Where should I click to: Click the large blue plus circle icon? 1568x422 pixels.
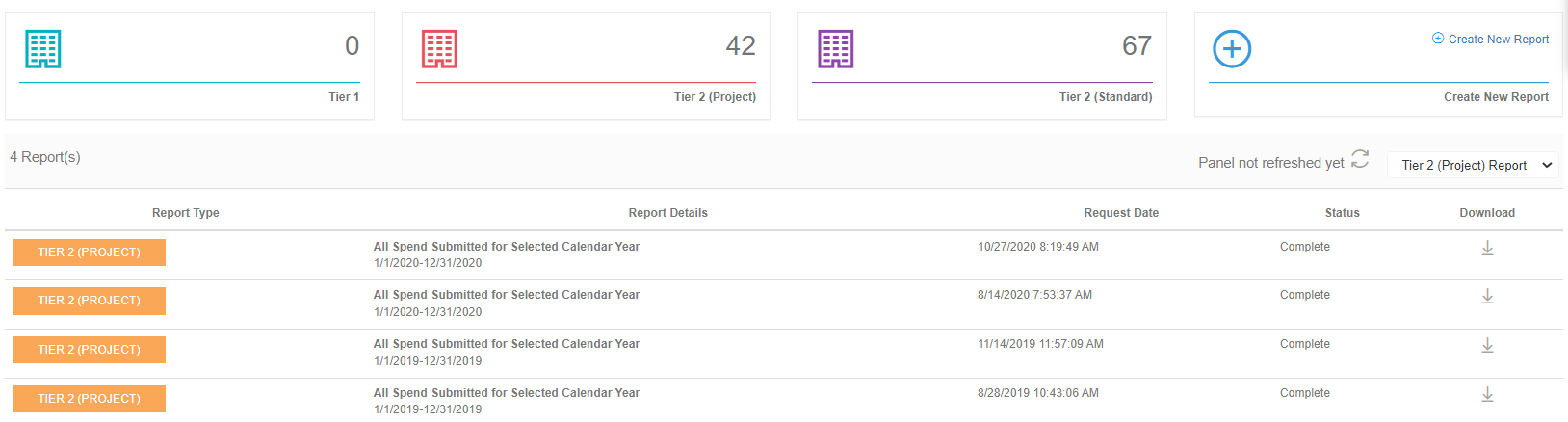(1232, 49)
